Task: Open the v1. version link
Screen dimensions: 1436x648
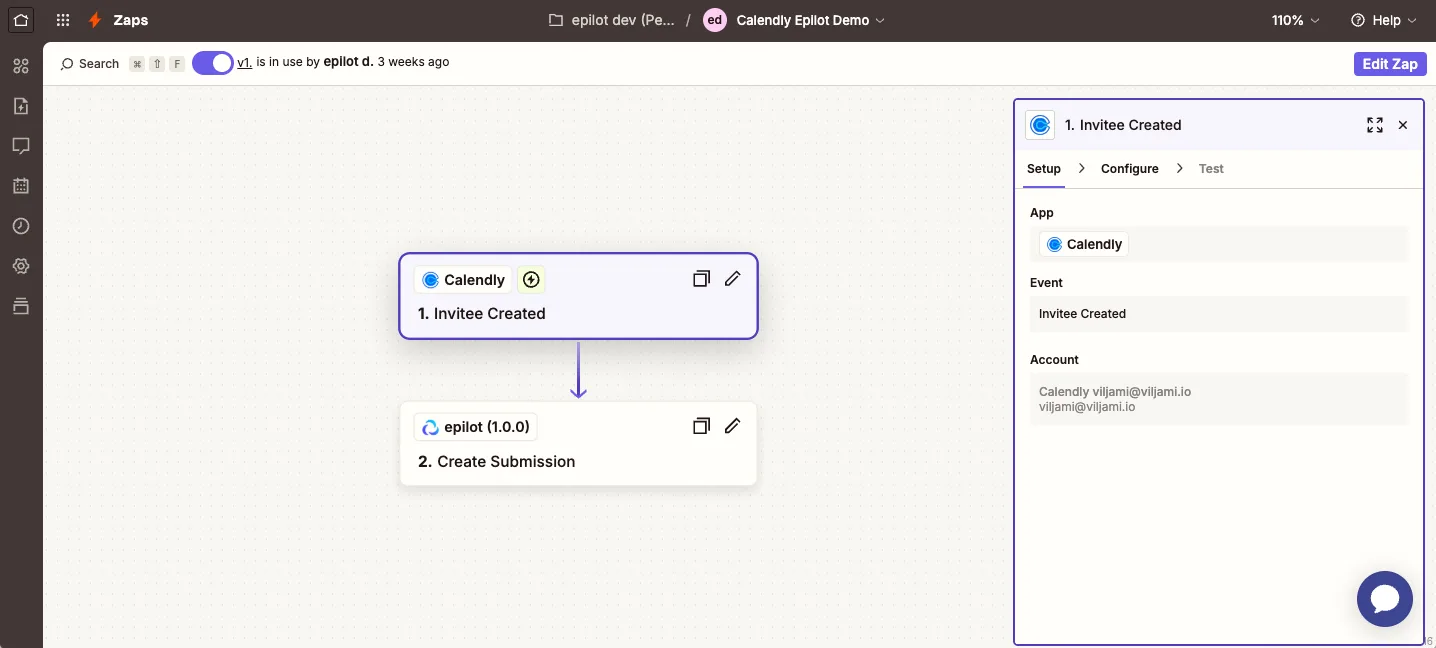Action: pyautogui.click(x=244, y=62)
